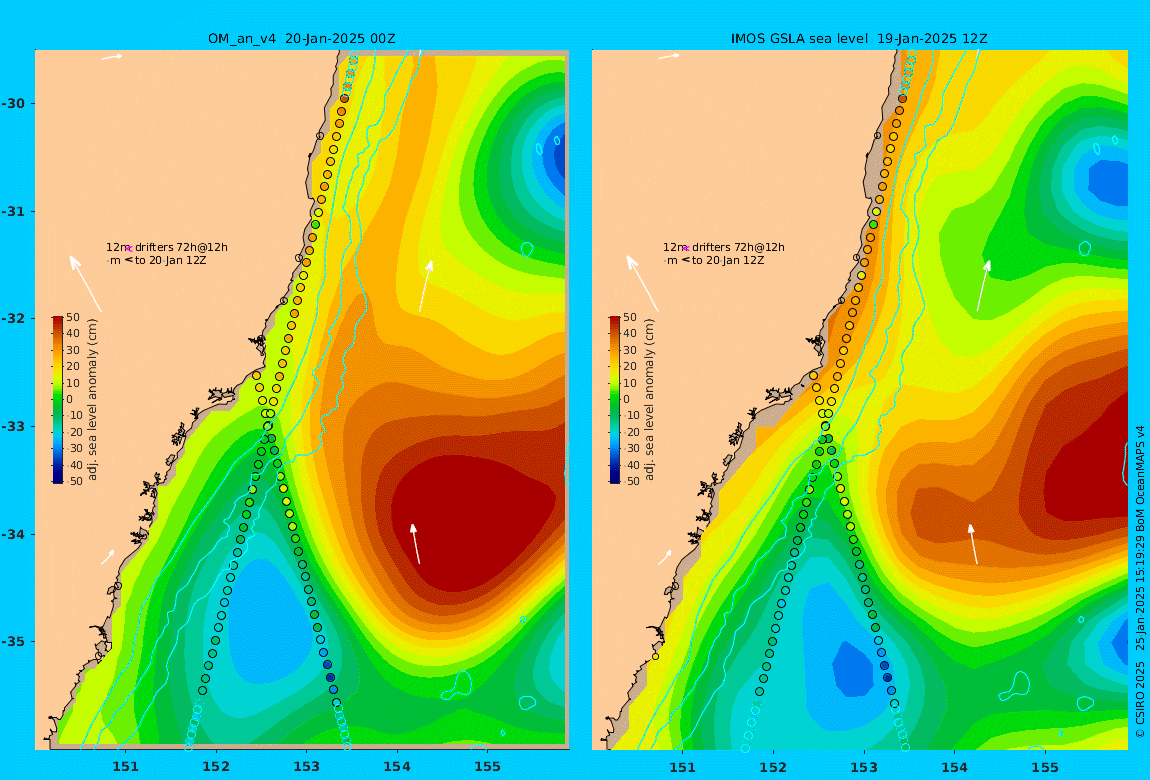Image resolution: width=1150 pixels, height=780 pixels.
Task: Click longitude label "153" under right map
Action: click(864, 767)
